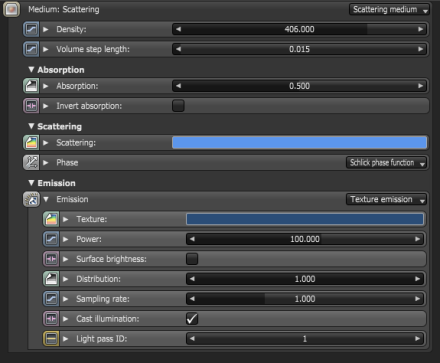Screen dimensions: 440x363
Task: Click the Volume step length node icon
Action: click(31, 49)
